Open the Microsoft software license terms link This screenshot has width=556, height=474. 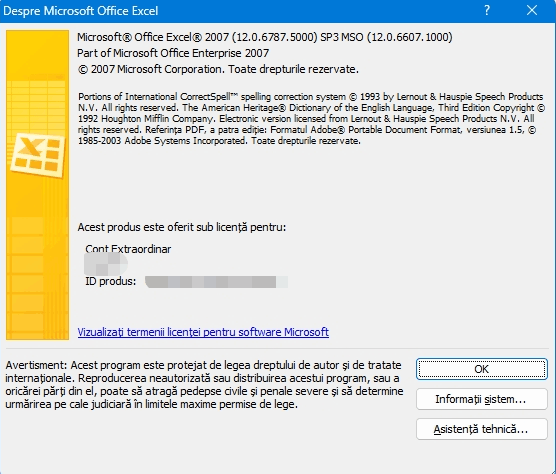pyautogui.click(x=203, y=332)
